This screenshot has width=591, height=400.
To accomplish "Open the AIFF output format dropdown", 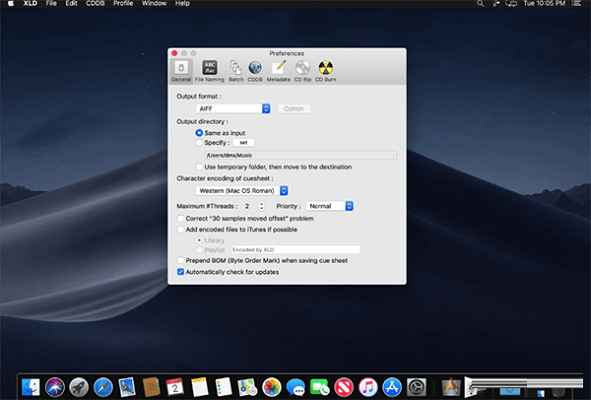I will tap(233, 109).
